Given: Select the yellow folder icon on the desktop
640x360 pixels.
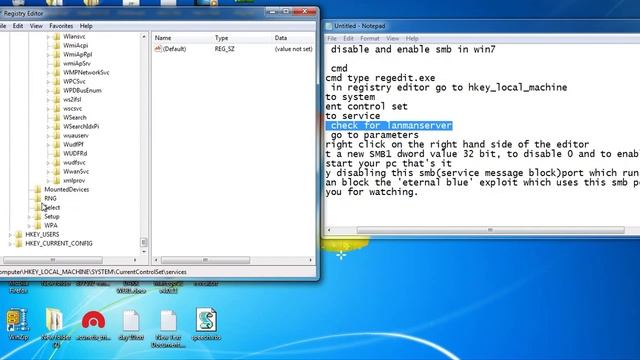Looking at the screenshot, I should [x=55, y=320].
